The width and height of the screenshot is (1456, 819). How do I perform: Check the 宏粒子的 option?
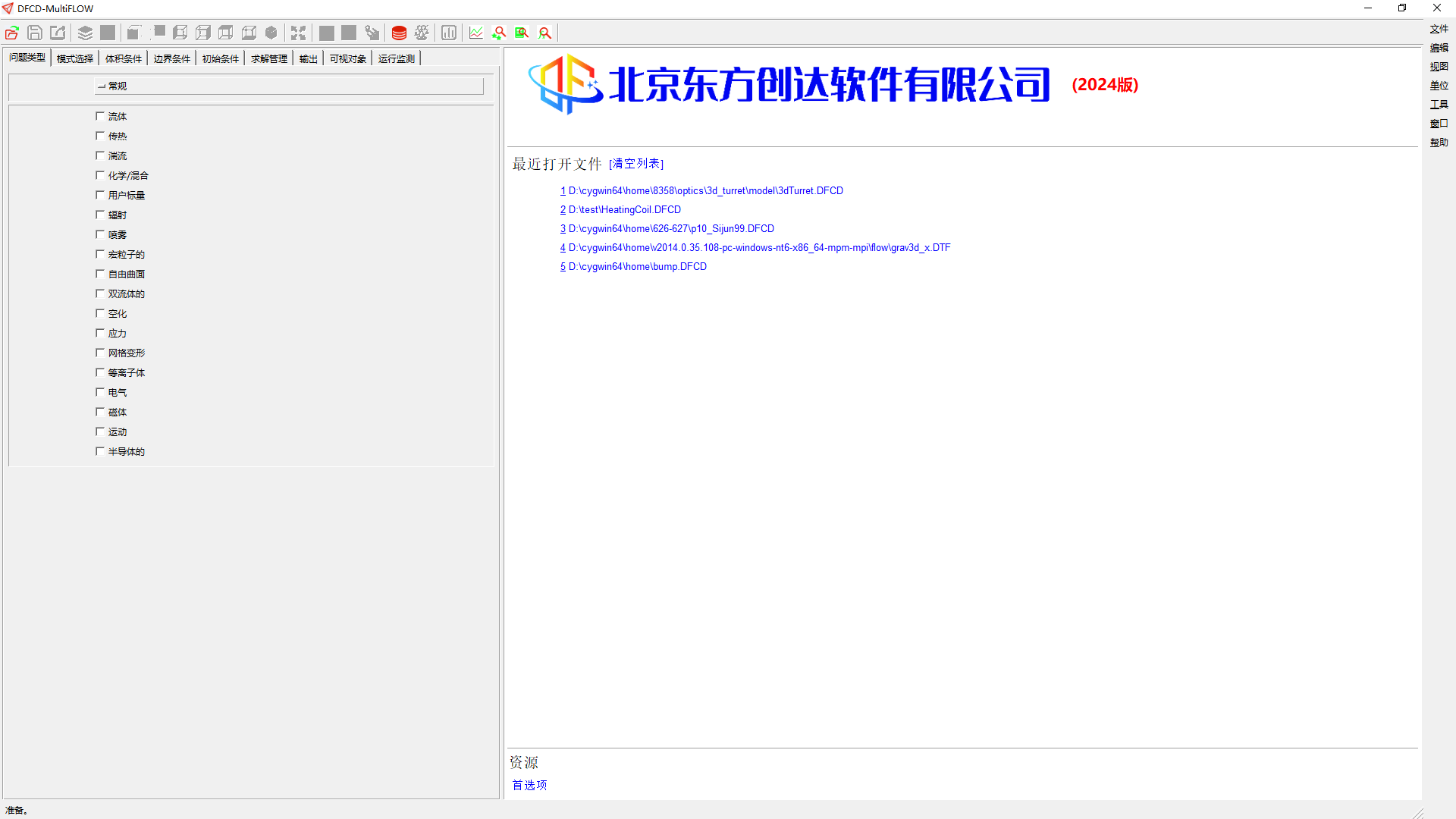coord(100,254)
